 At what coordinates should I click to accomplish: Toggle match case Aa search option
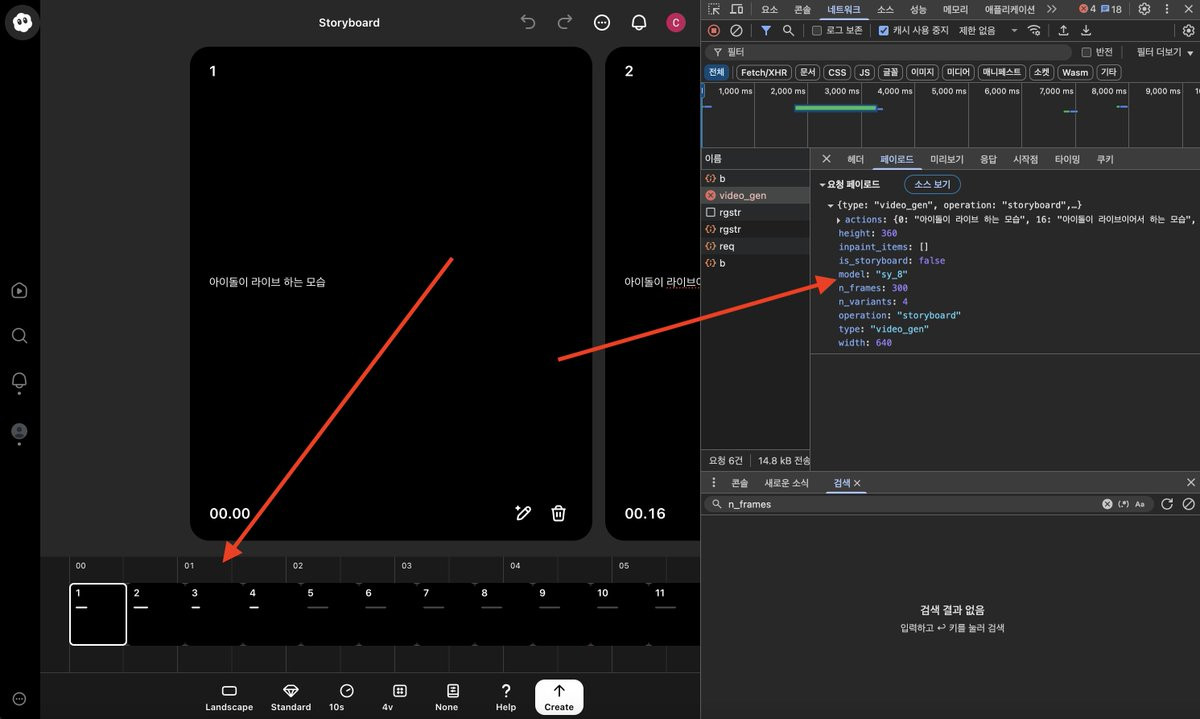(x=1141, y=504)
